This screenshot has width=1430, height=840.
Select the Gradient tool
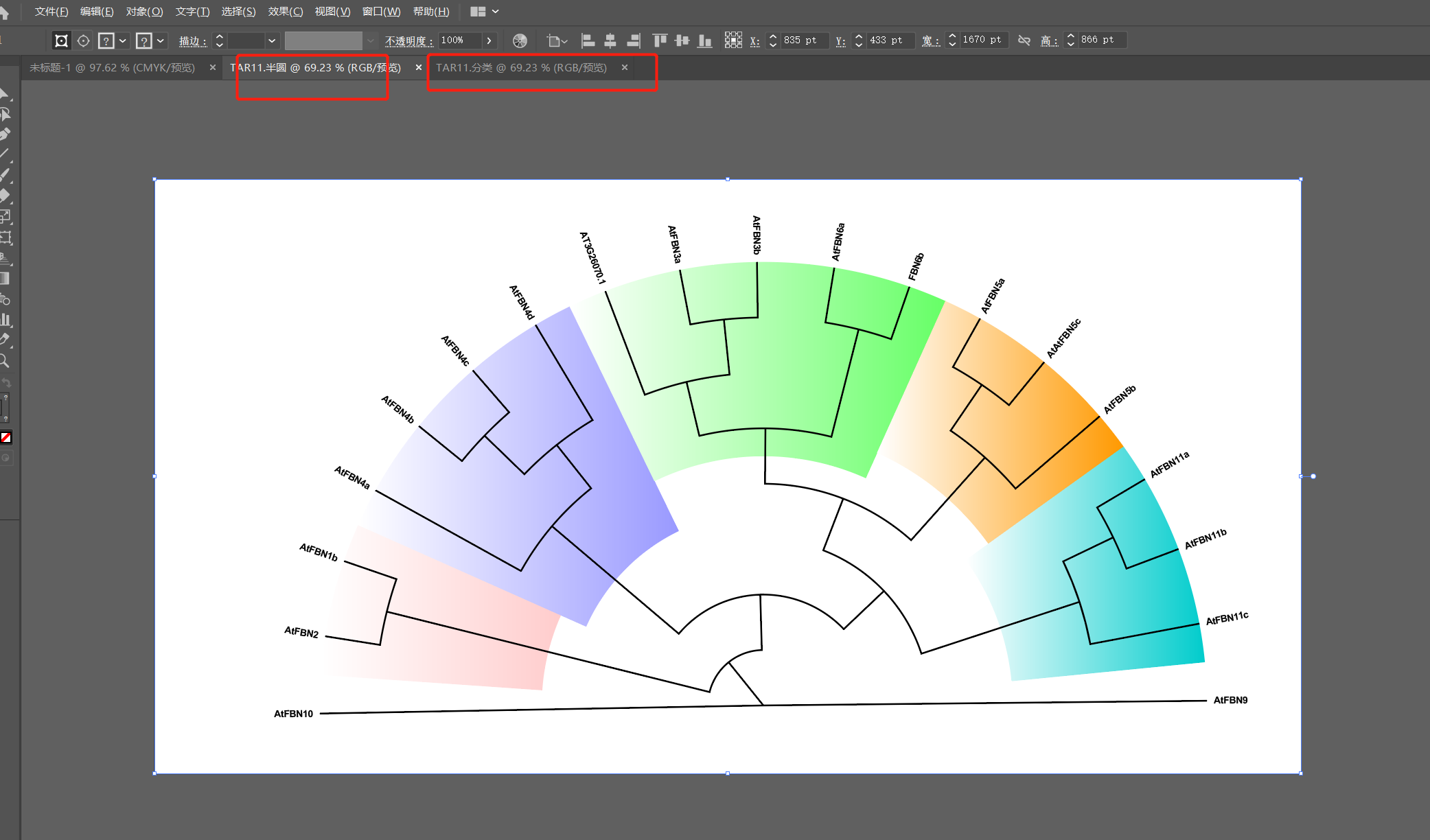[x=4, y=279]
